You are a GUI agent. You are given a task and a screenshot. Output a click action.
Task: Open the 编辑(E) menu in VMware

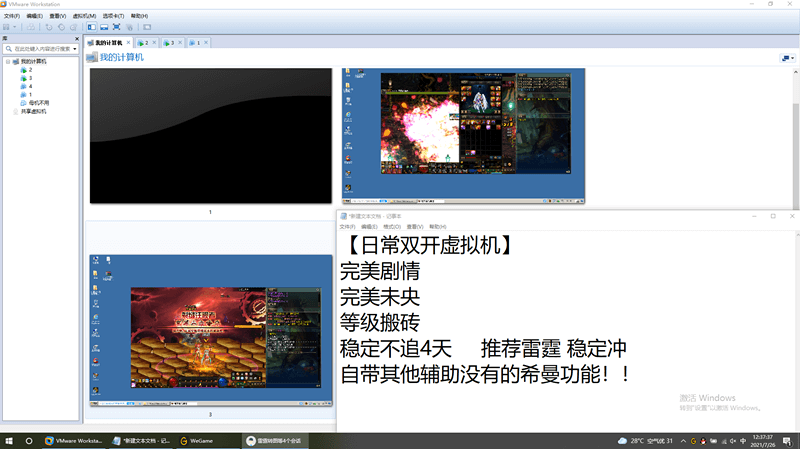[35, 16]
